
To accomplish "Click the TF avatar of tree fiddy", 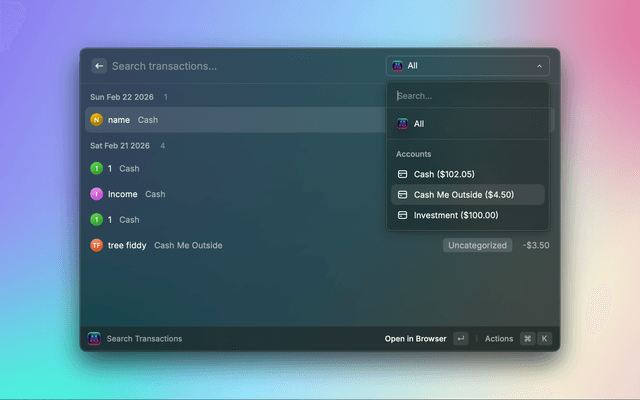I will point(97,245).
